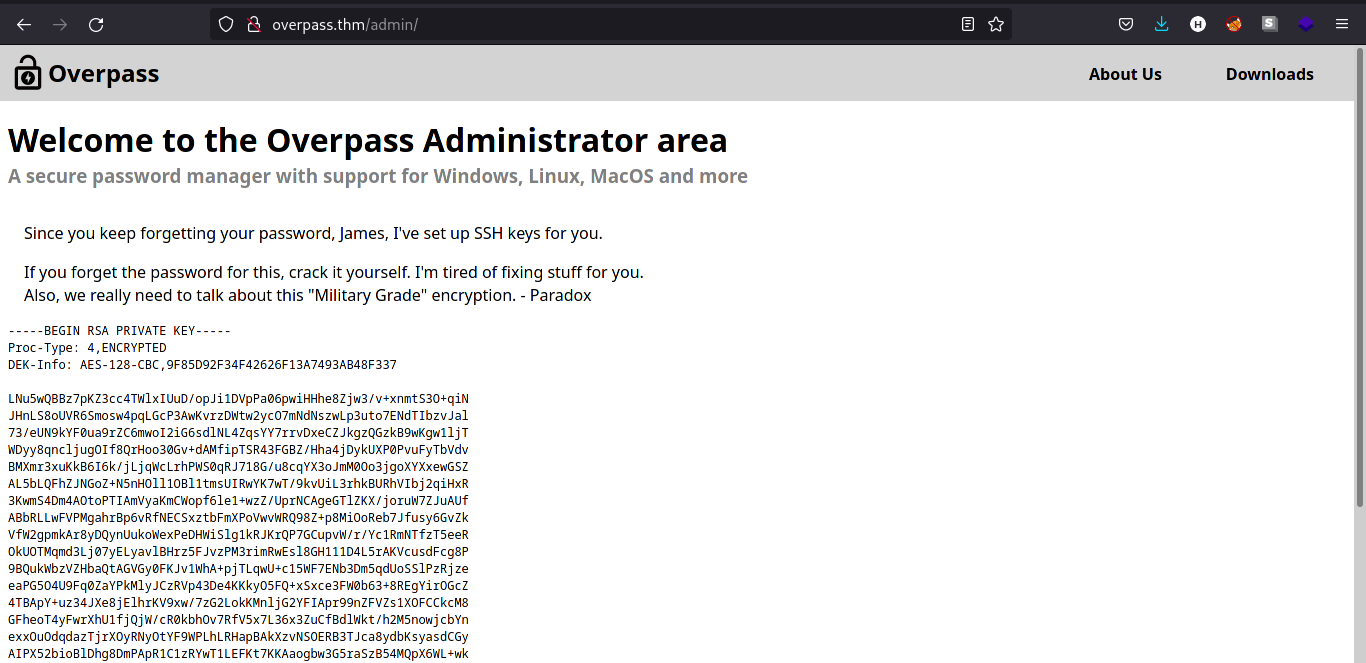The width and height of the screenshot is (1366, 663).
Task: Open the tracking protection shield panel
Action: [225, 24]
